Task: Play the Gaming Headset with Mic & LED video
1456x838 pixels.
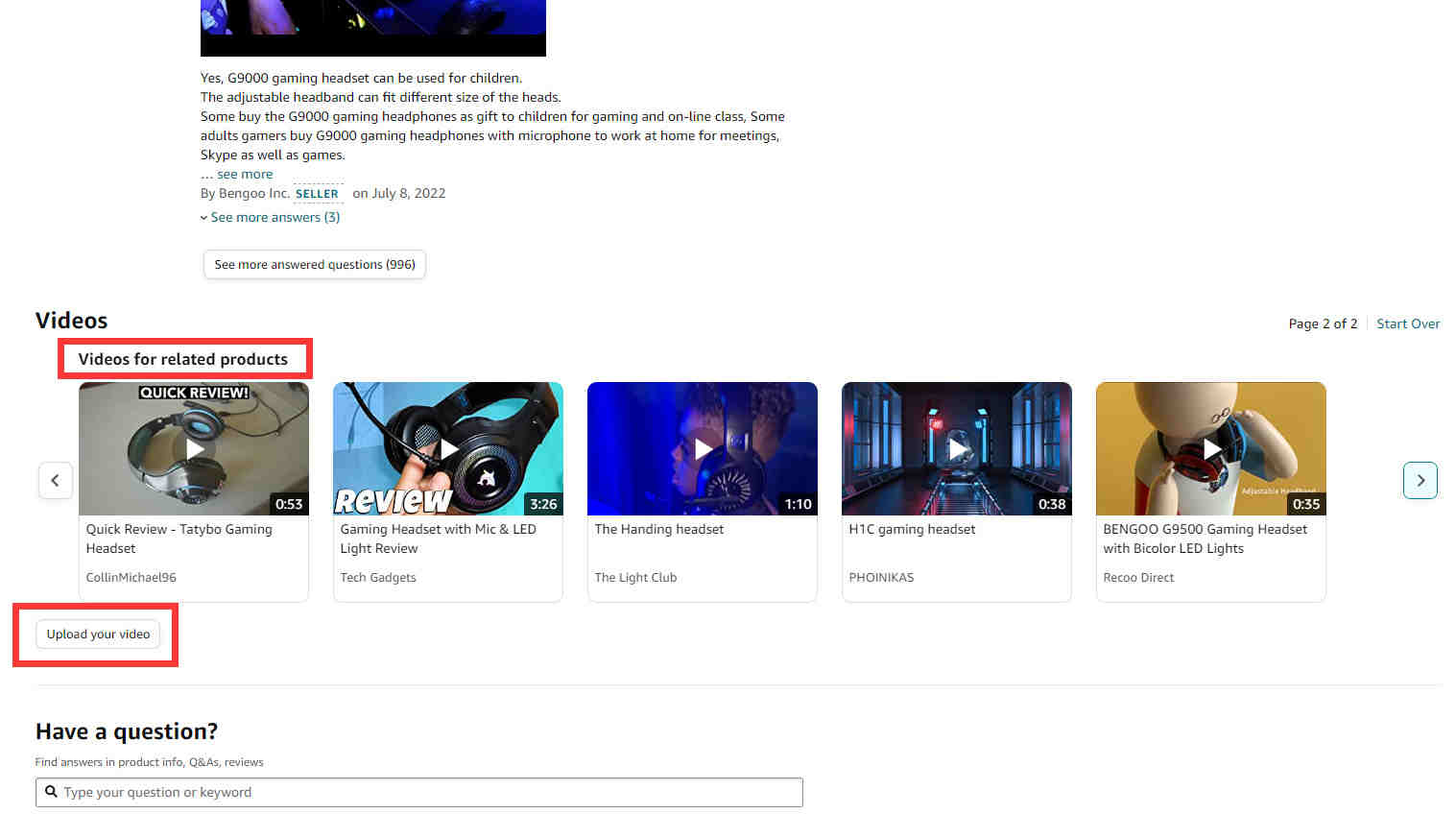Action: [x=448, y=448]
